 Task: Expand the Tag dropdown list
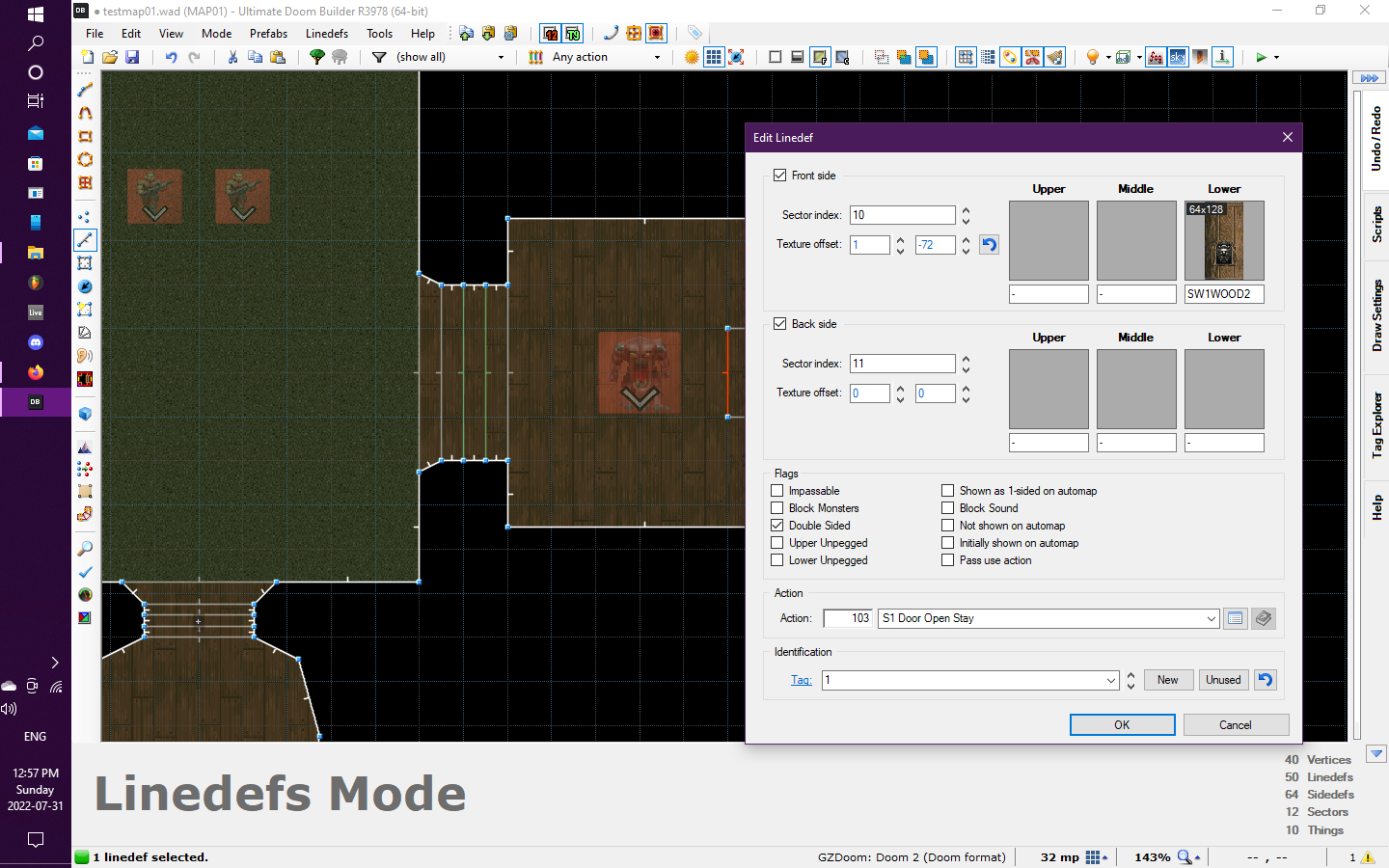(1111, 680)
